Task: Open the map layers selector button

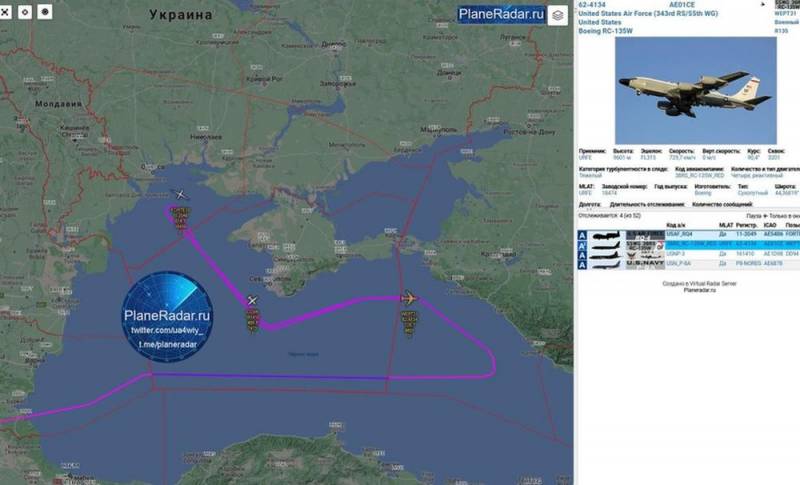Action: pos(558,15)
